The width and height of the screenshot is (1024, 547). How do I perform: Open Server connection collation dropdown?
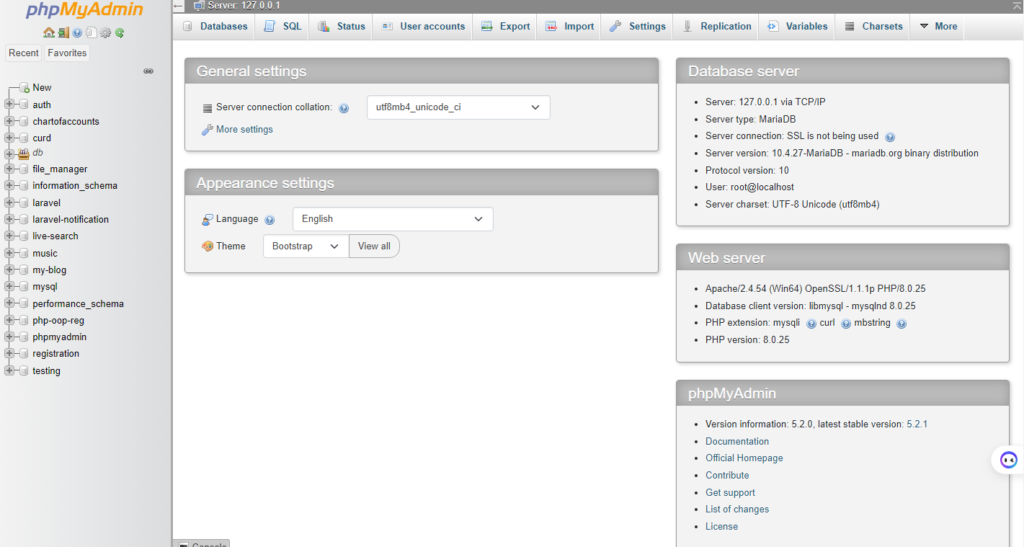point(458,108)
